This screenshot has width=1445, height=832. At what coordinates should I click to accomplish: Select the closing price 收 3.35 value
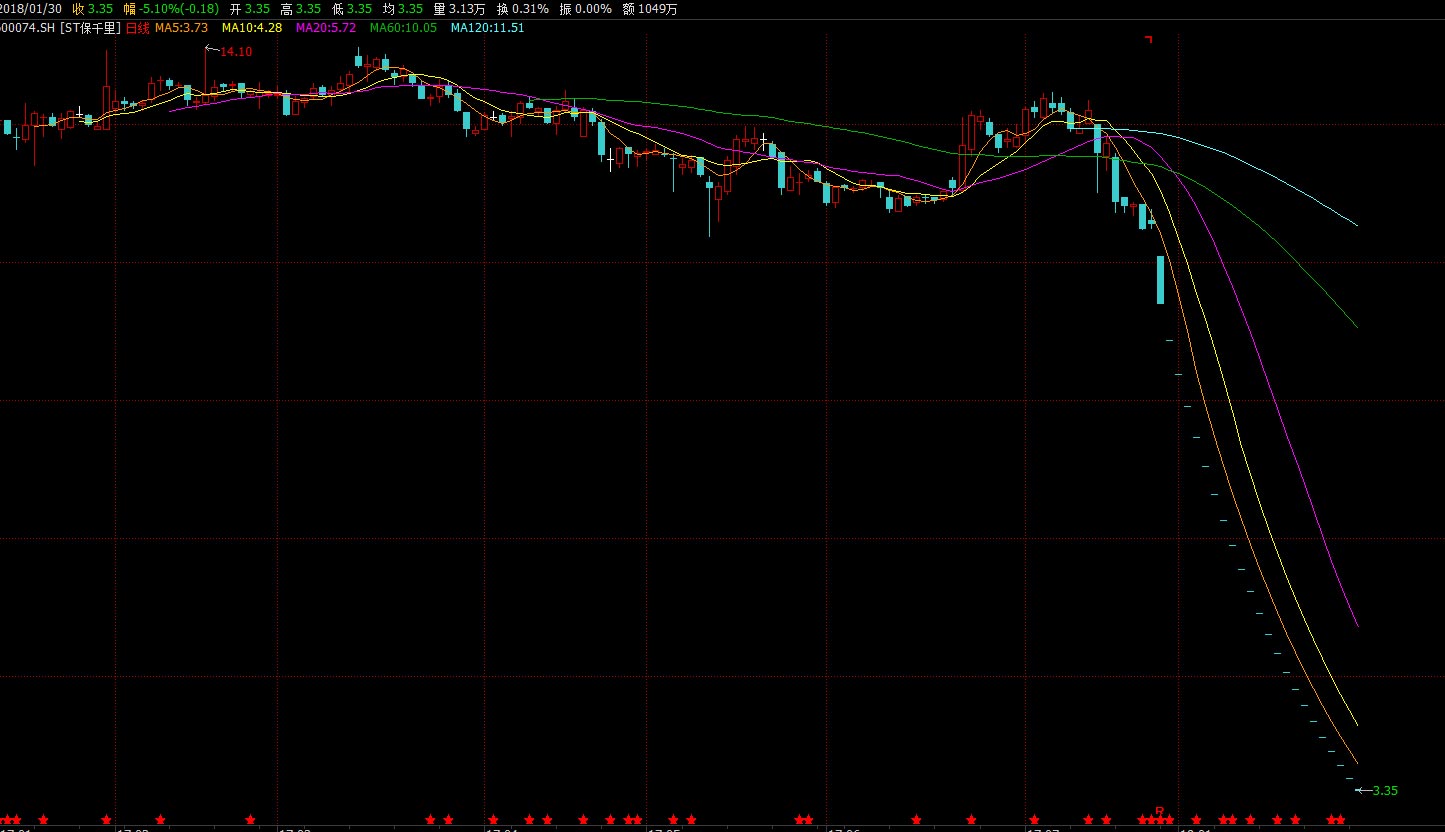[91, 8]
